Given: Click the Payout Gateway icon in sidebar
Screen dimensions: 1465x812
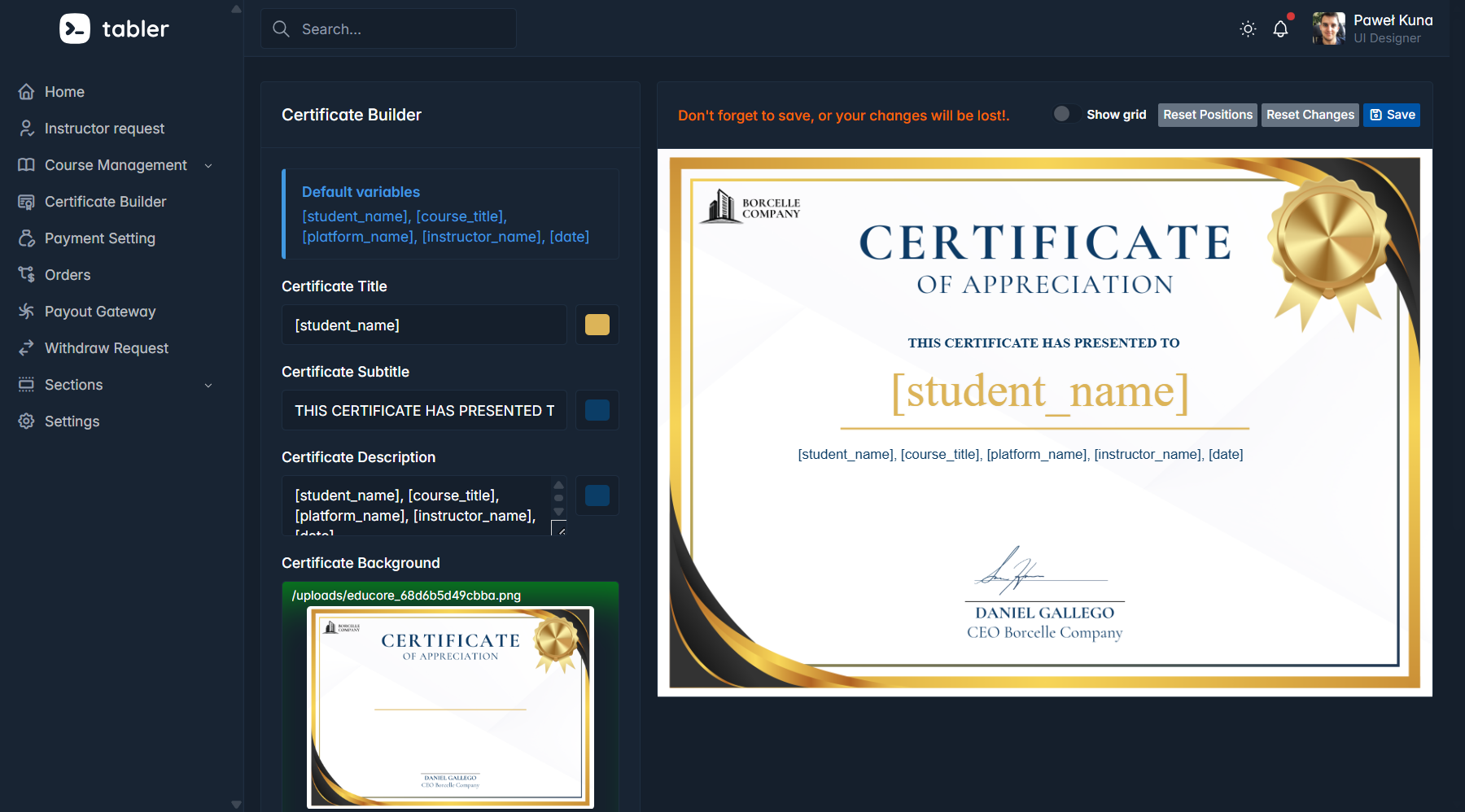Looking at the screenshot, I should click(x=27, y=312).
